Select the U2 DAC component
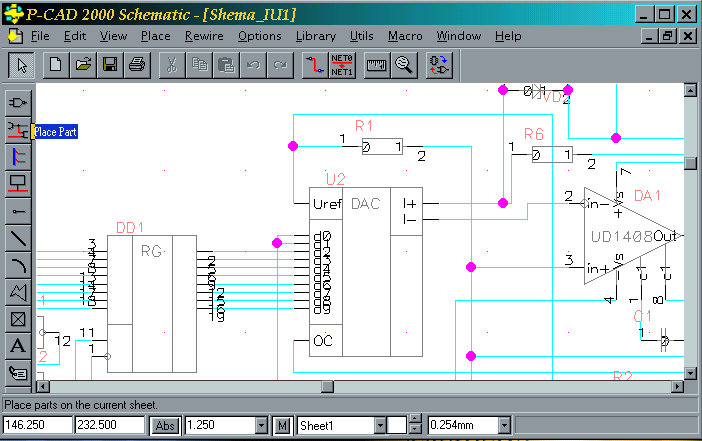702x441 pixels. [x=366, y=272]
